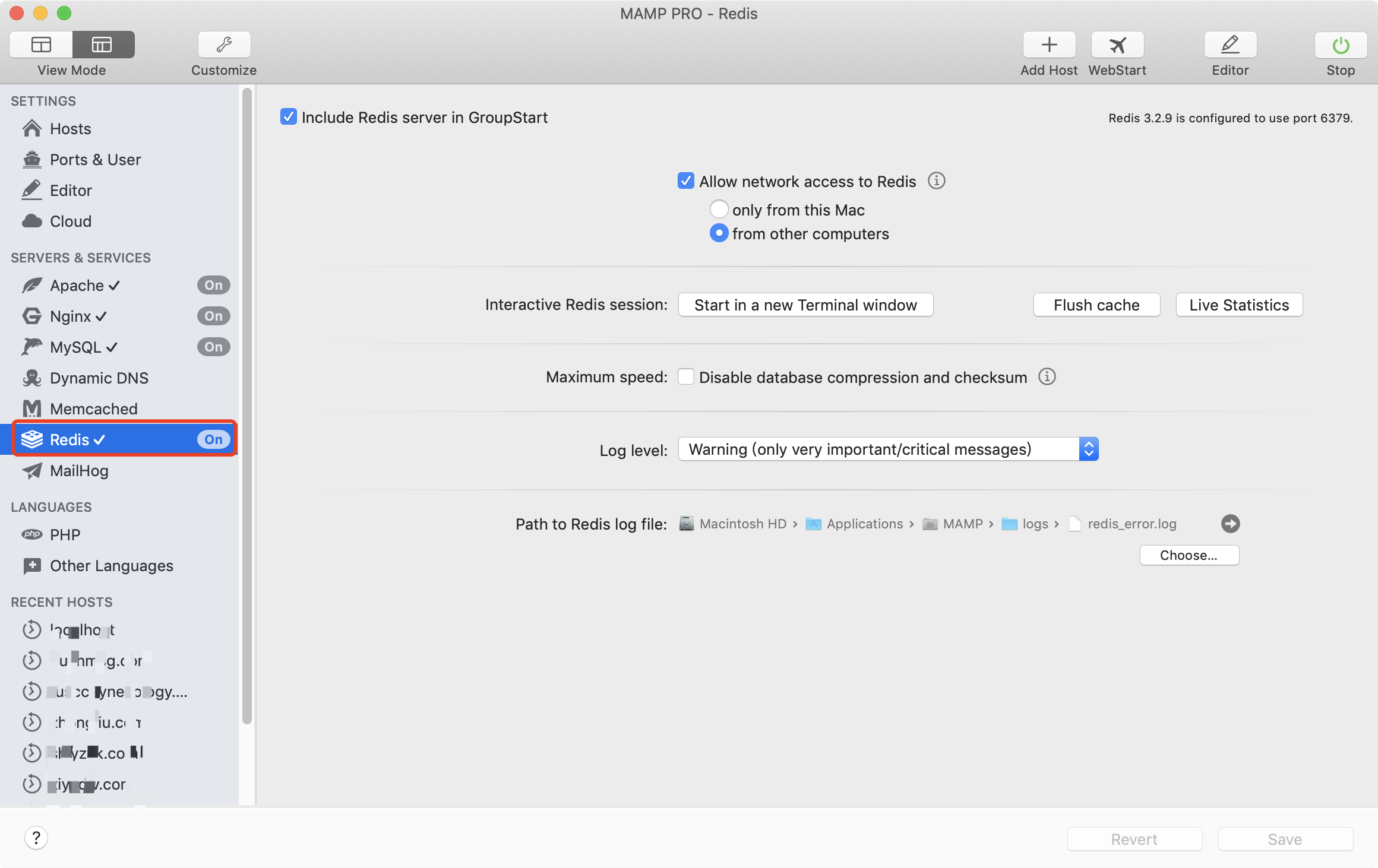
Task: Enable Disable database compression and checksum
Action: tap(686, 377)
